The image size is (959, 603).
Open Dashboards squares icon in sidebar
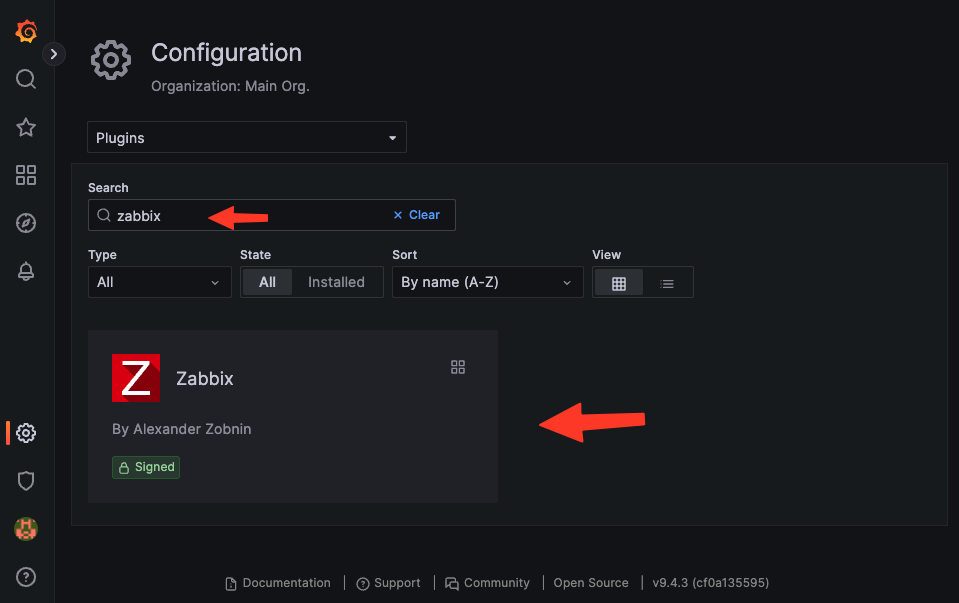coord(26,175)
